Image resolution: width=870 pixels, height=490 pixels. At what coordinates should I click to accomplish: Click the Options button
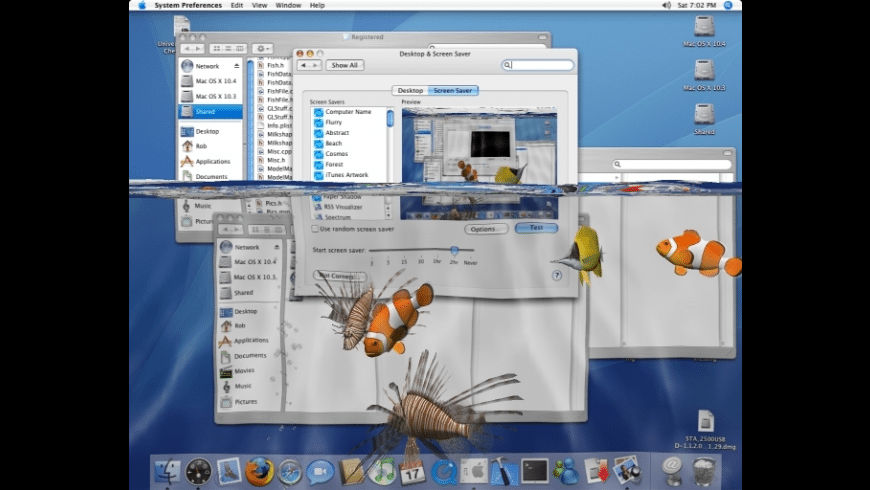click(486, 229)
